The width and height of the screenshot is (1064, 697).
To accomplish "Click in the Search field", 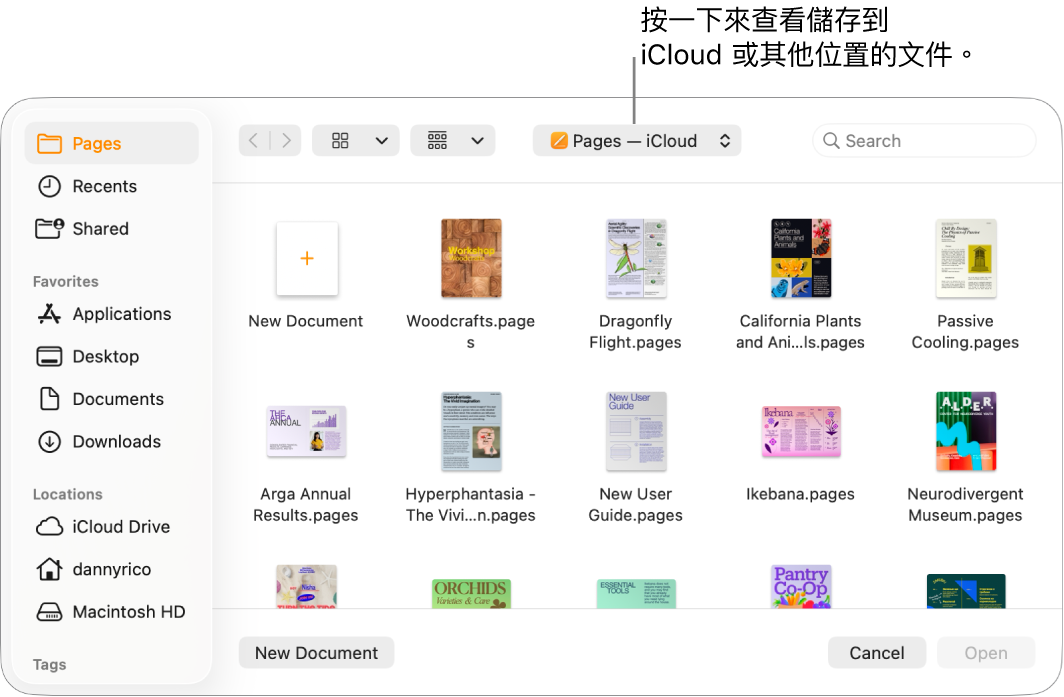I will [x=924, y=140].
